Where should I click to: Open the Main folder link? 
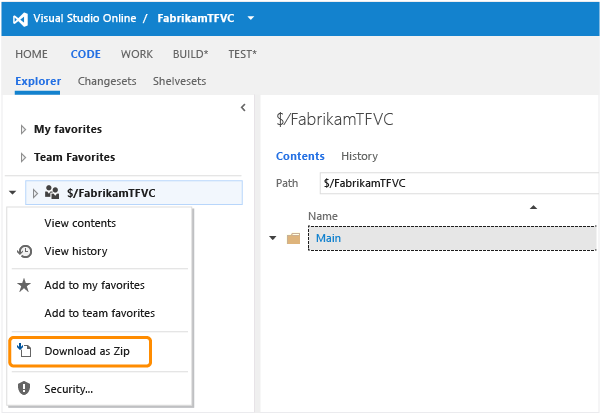click(x=328, y=238)
